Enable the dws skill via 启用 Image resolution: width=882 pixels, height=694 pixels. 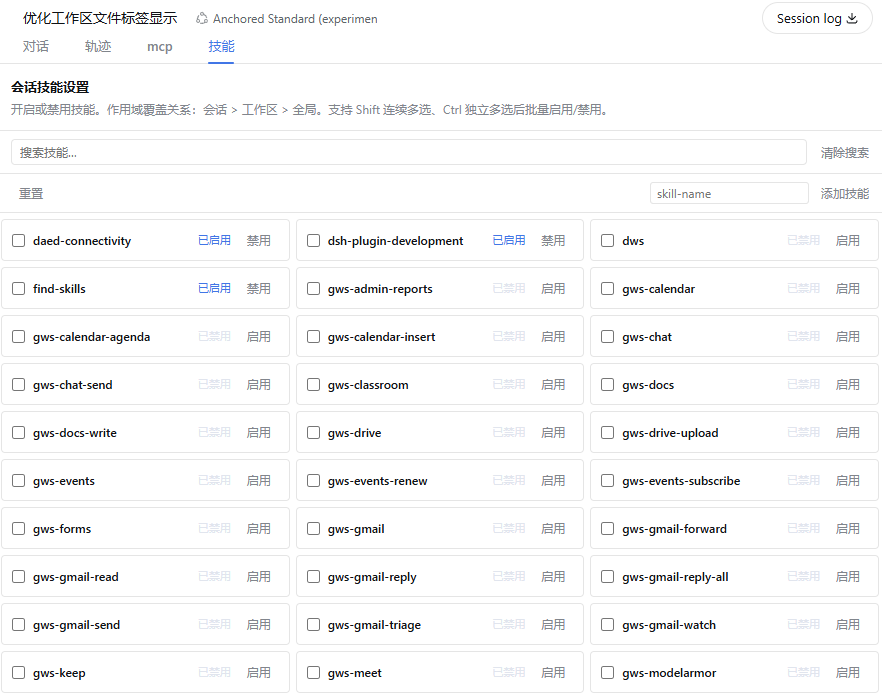point(847,241)
